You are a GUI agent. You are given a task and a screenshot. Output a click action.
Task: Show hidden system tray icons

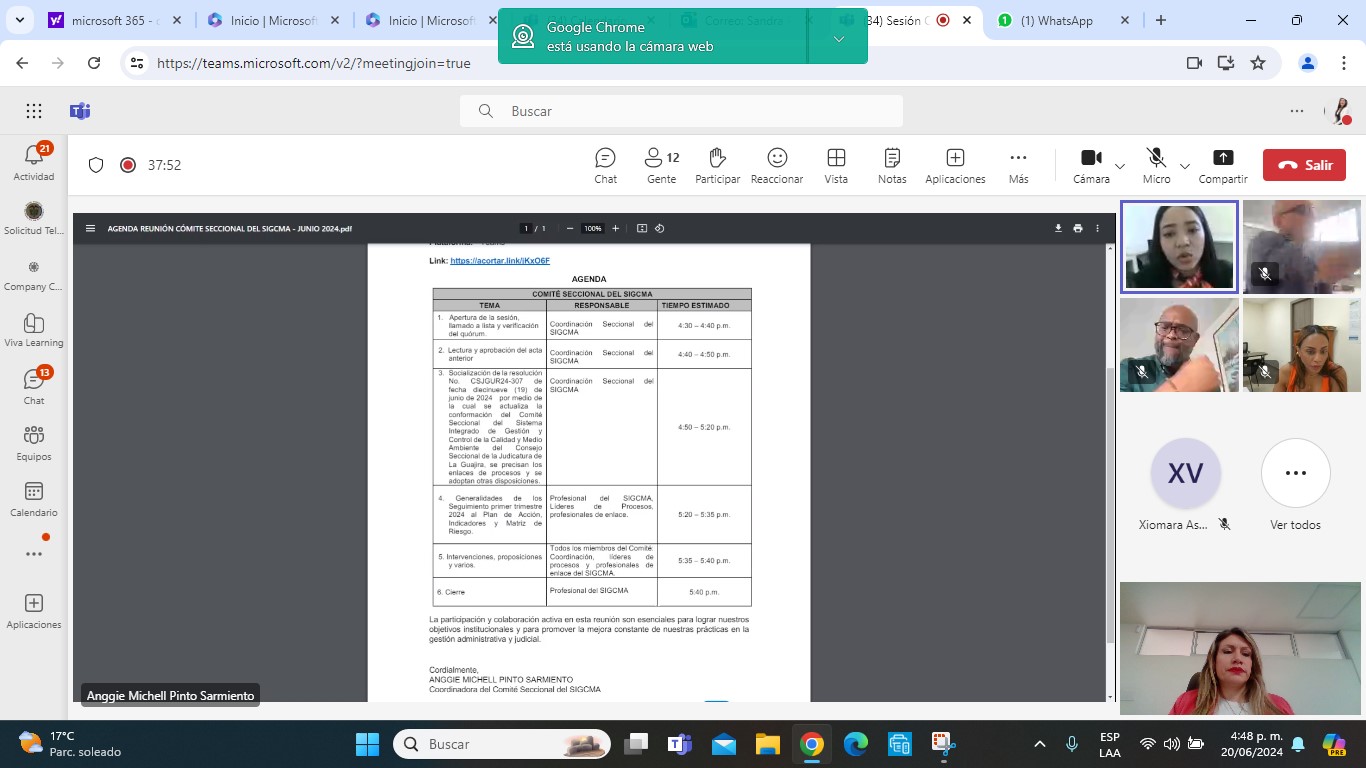(1040, 744)
